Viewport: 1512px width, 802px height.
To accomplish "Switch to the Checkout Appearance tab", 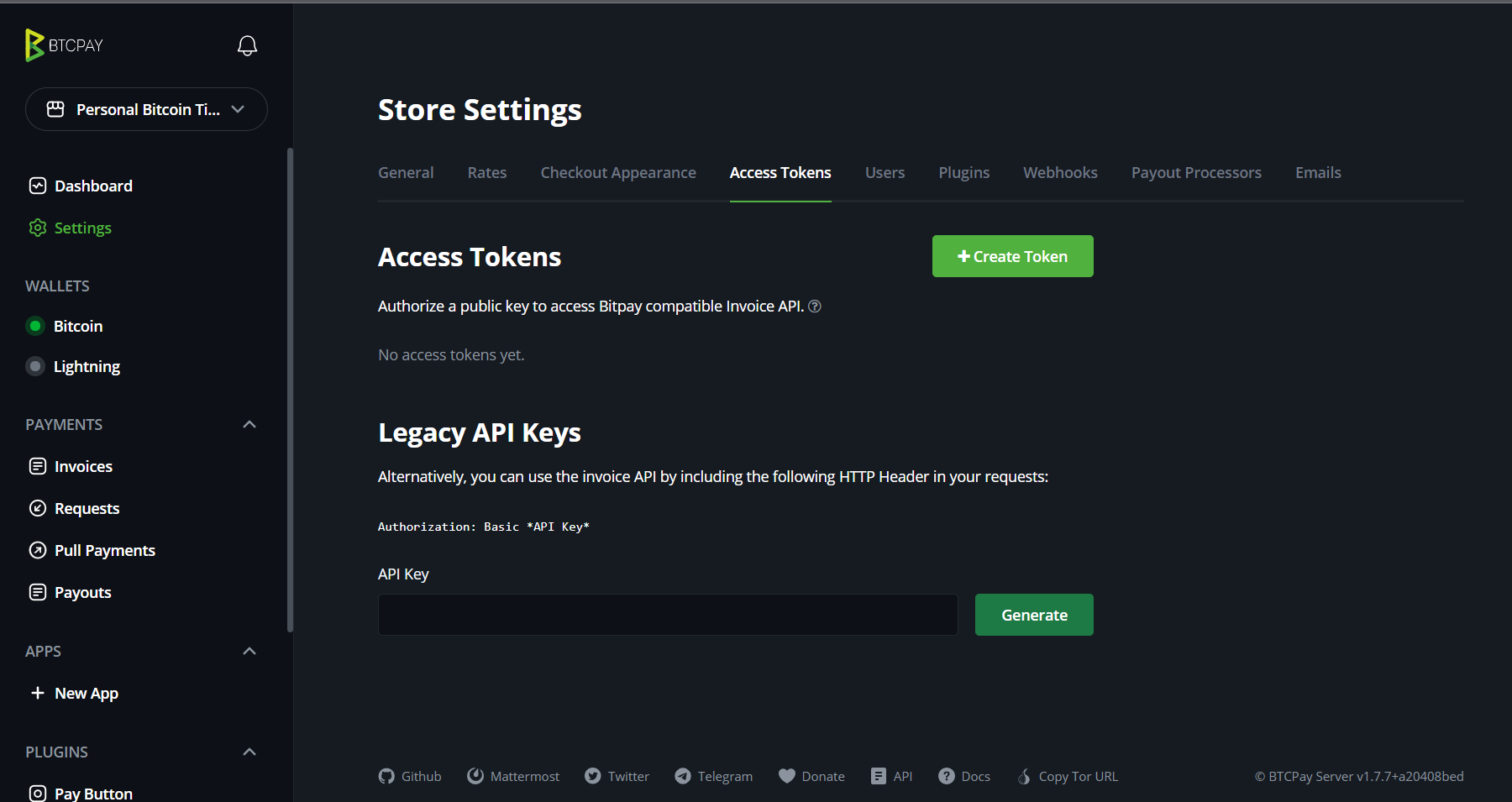I will click(x=618, y=172).
